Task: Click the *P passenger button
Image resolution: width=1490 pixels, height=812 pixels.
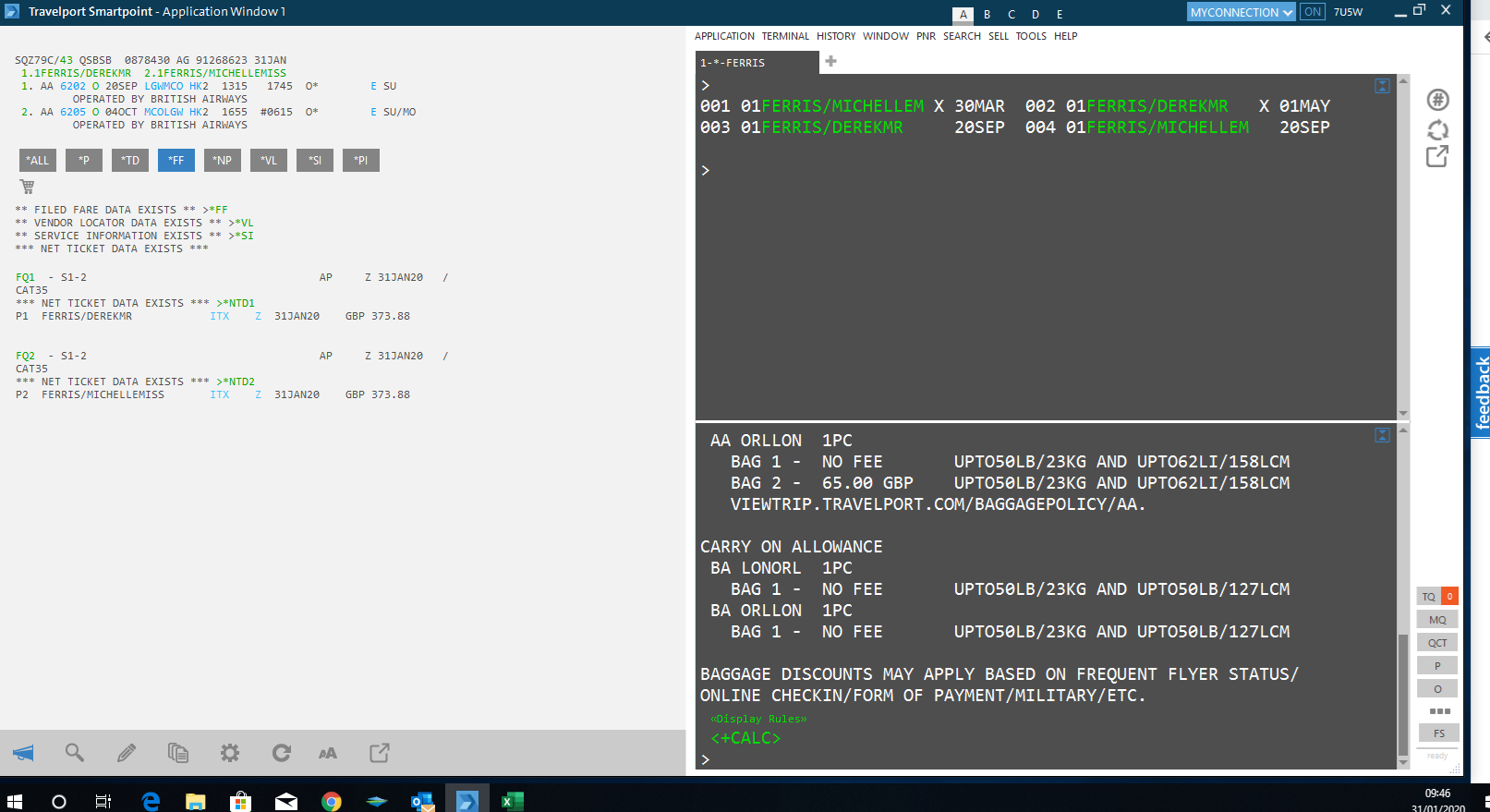Action: point(84,160)
